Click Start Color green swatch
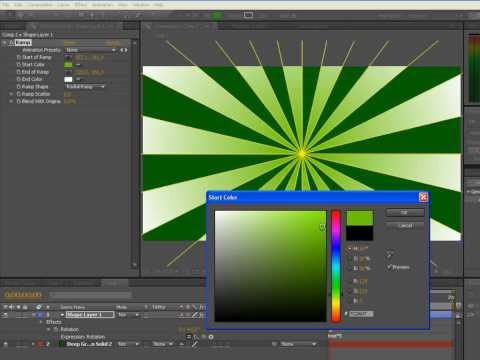The width and height of the screenshot is (480, 360). click(x=68, y=65)
